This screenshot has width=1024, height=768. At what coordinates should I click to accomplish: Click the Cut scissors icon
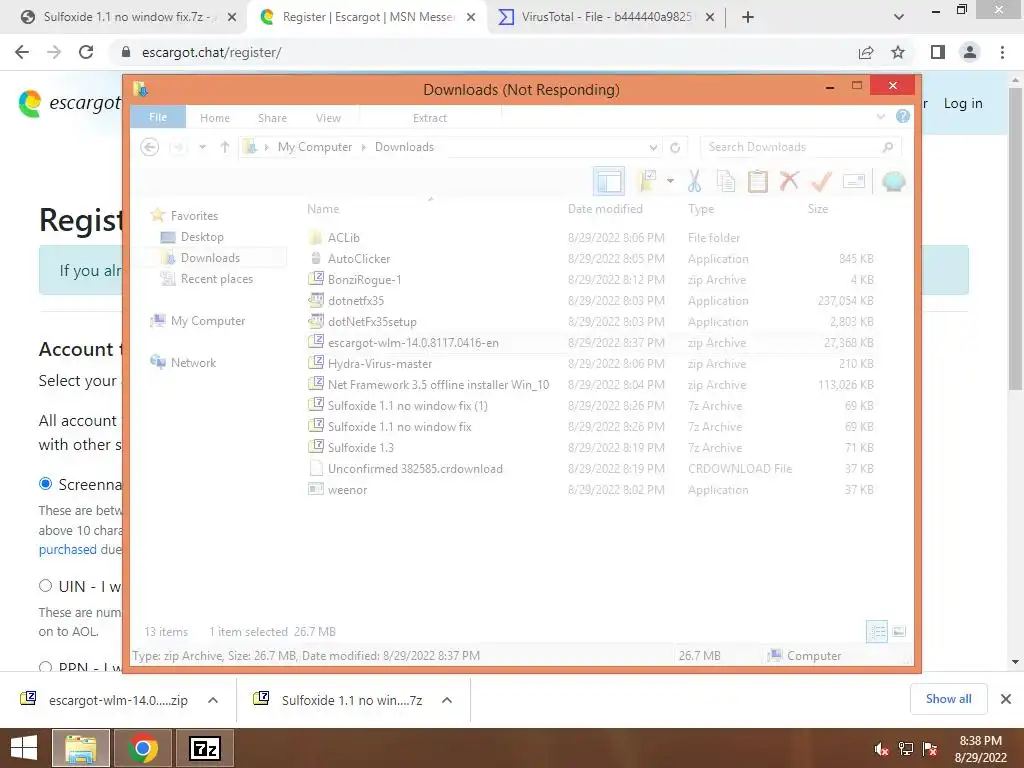694,181
